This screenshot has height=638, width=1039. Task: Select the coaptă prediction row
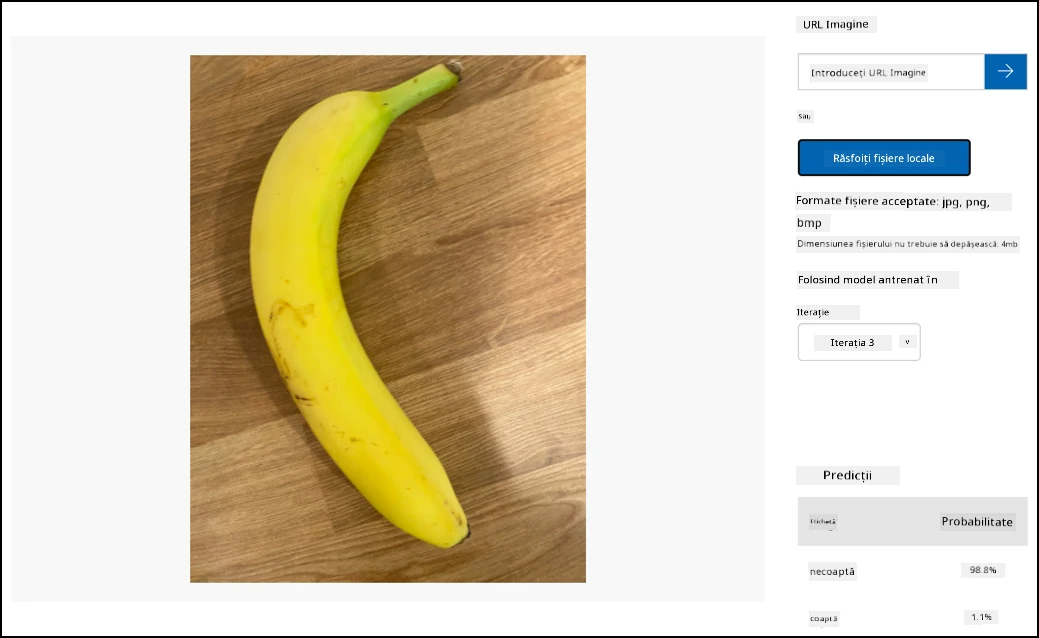click(912, 617)
